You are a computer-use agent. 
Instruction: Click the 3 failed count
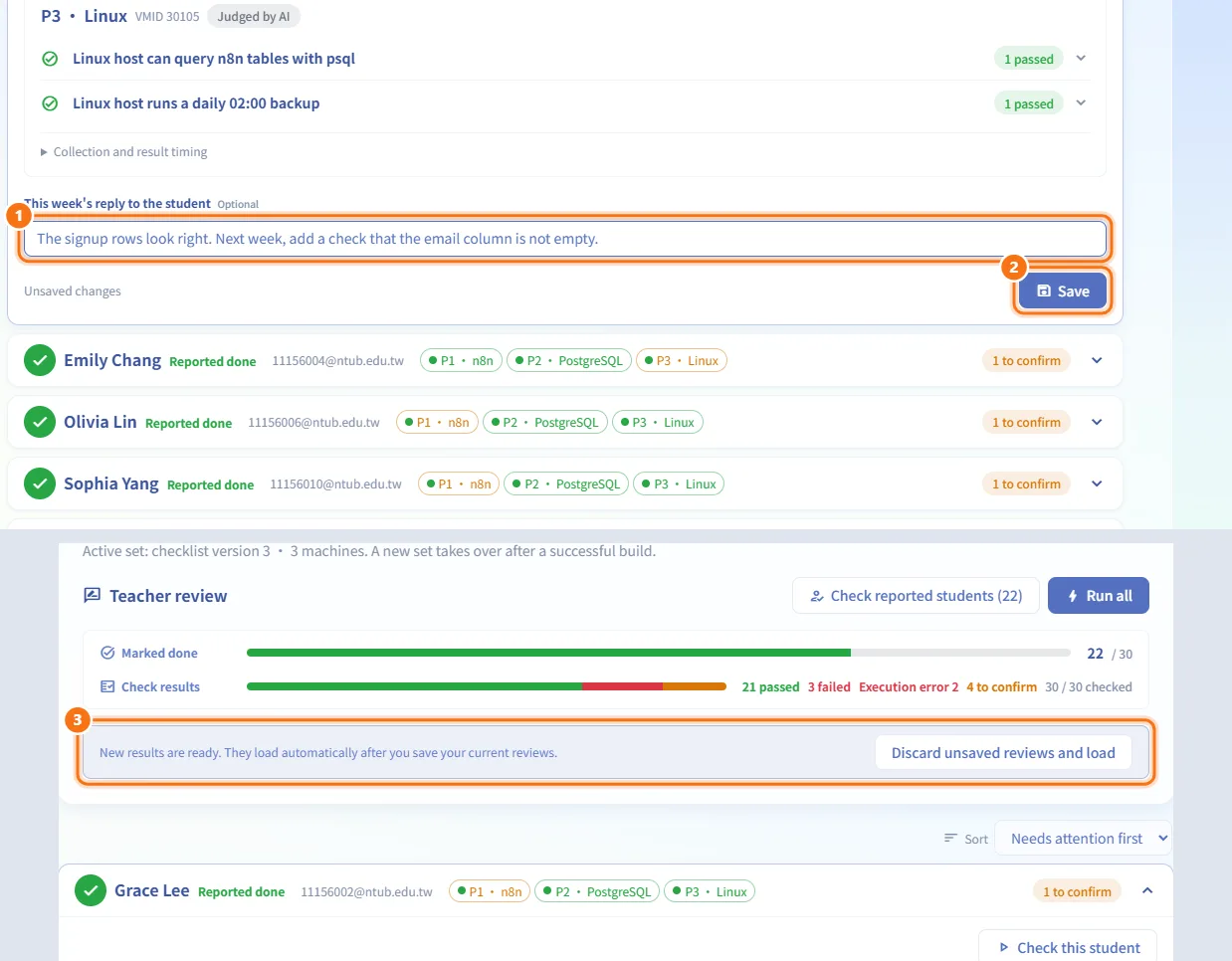click(829, 686)
